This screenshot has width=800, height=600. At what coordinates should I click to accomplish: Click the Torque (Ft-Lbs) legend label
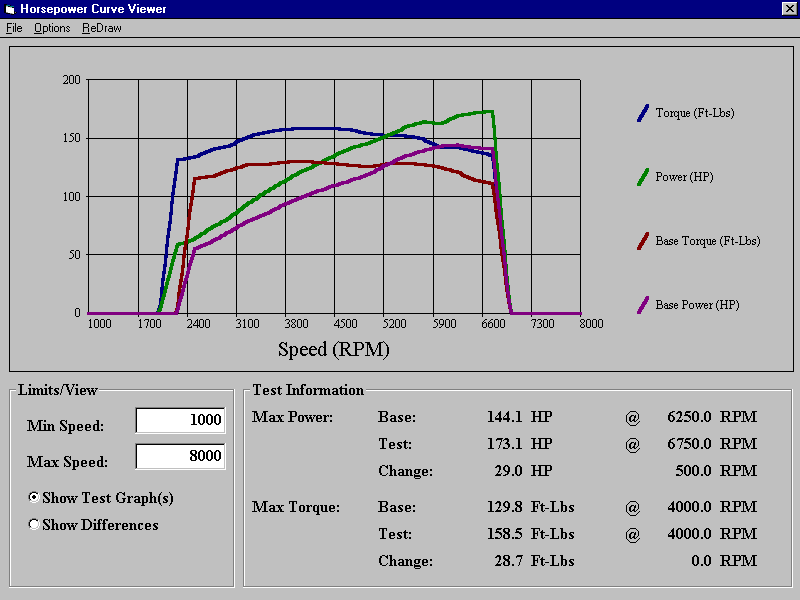694,113
